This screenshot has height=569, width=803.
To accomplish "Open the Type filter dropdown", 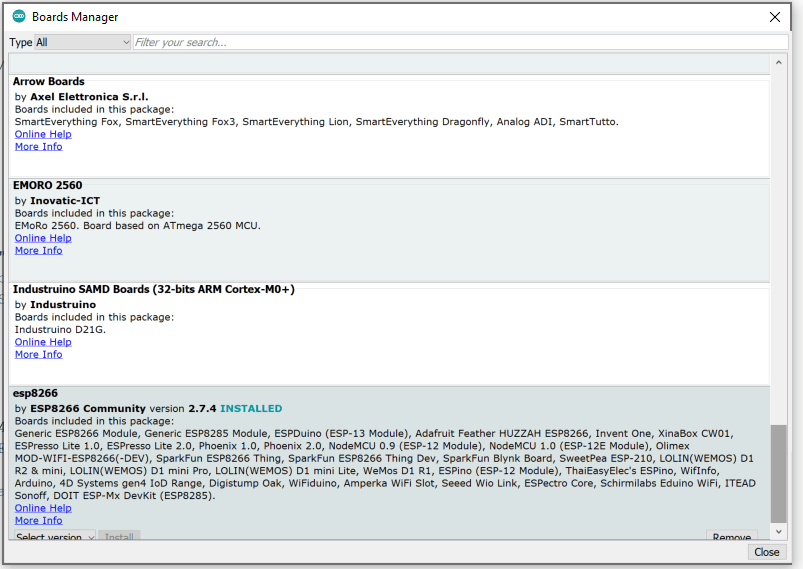I will (82, 42).
